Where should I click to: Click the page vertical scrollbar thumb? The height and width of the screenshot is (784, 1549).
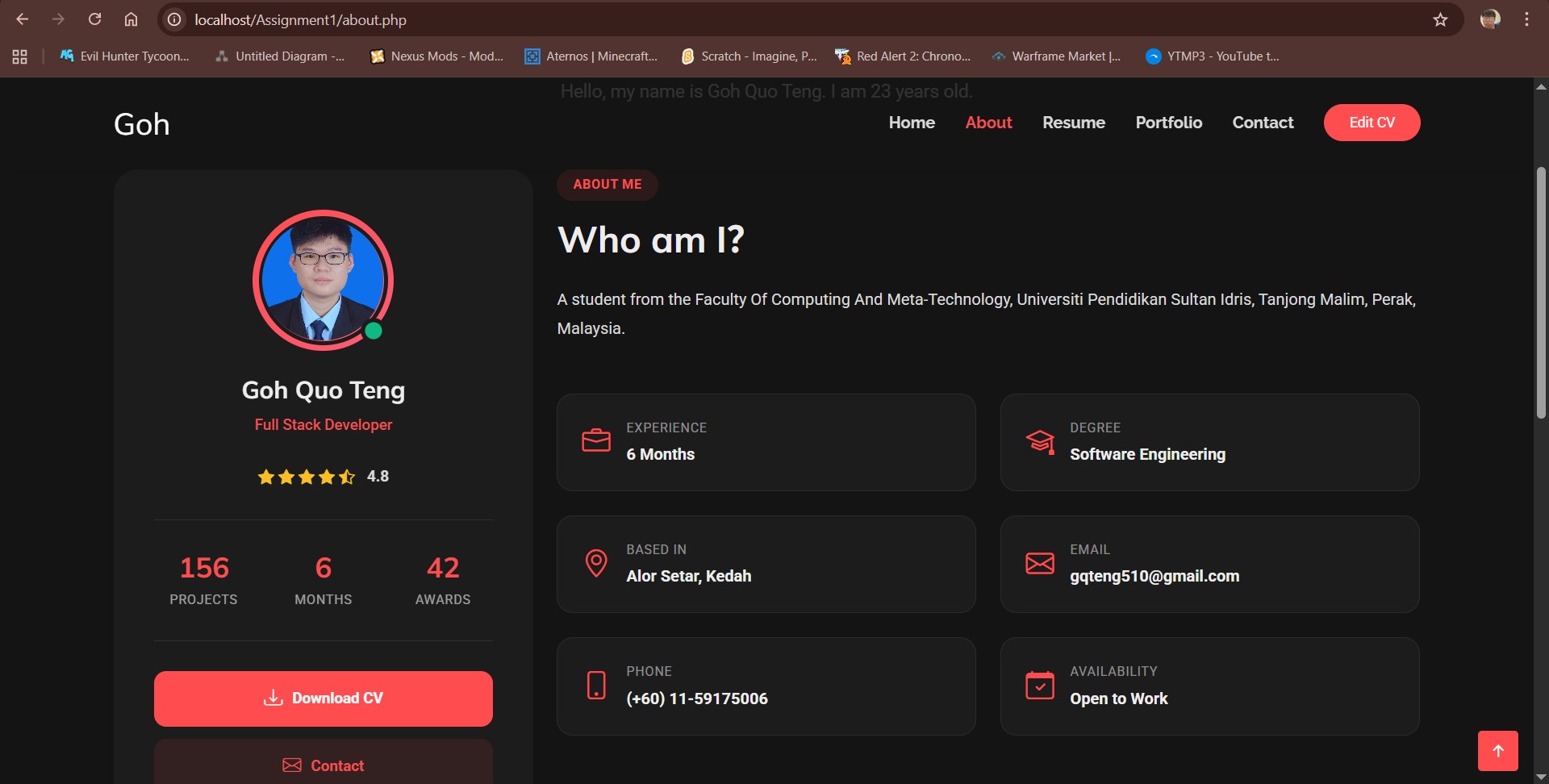[x=1541, y=292]
